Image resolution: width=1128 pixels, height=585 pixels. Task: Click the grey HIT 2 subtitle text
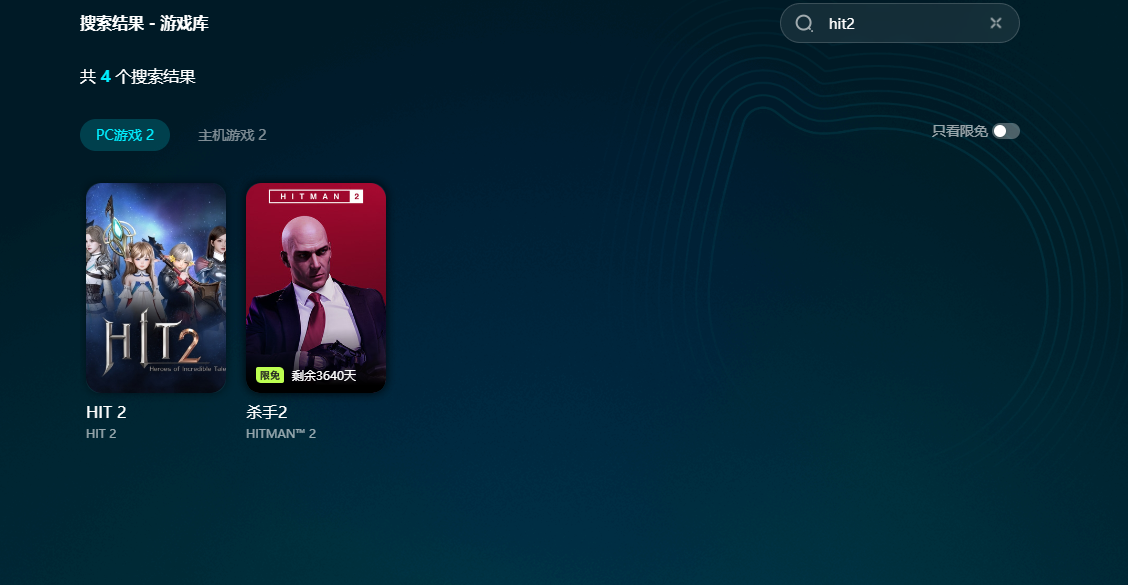101,434
